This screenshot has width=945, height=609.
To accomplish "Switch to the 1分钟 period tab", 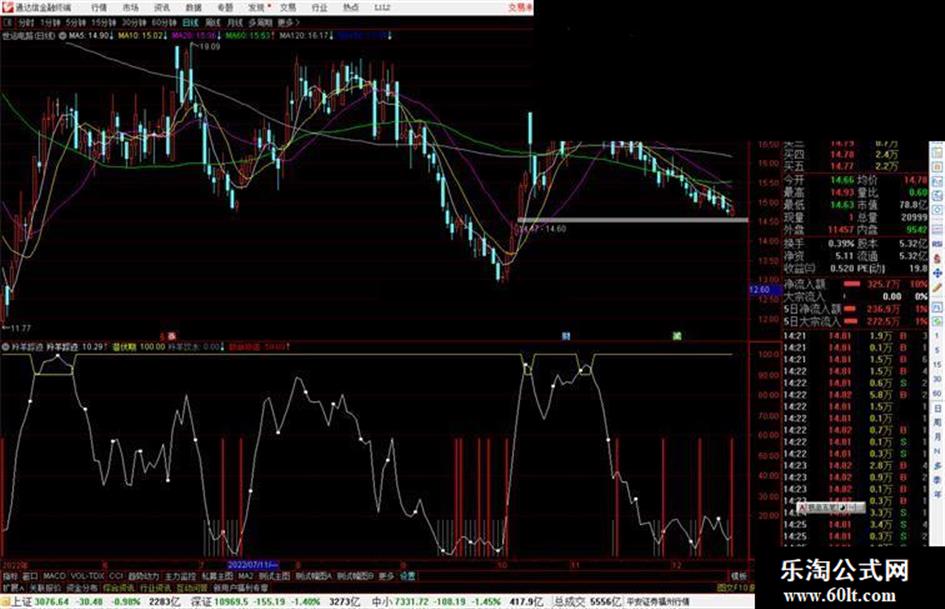I will pyautogui.click(x=50, y=23).
